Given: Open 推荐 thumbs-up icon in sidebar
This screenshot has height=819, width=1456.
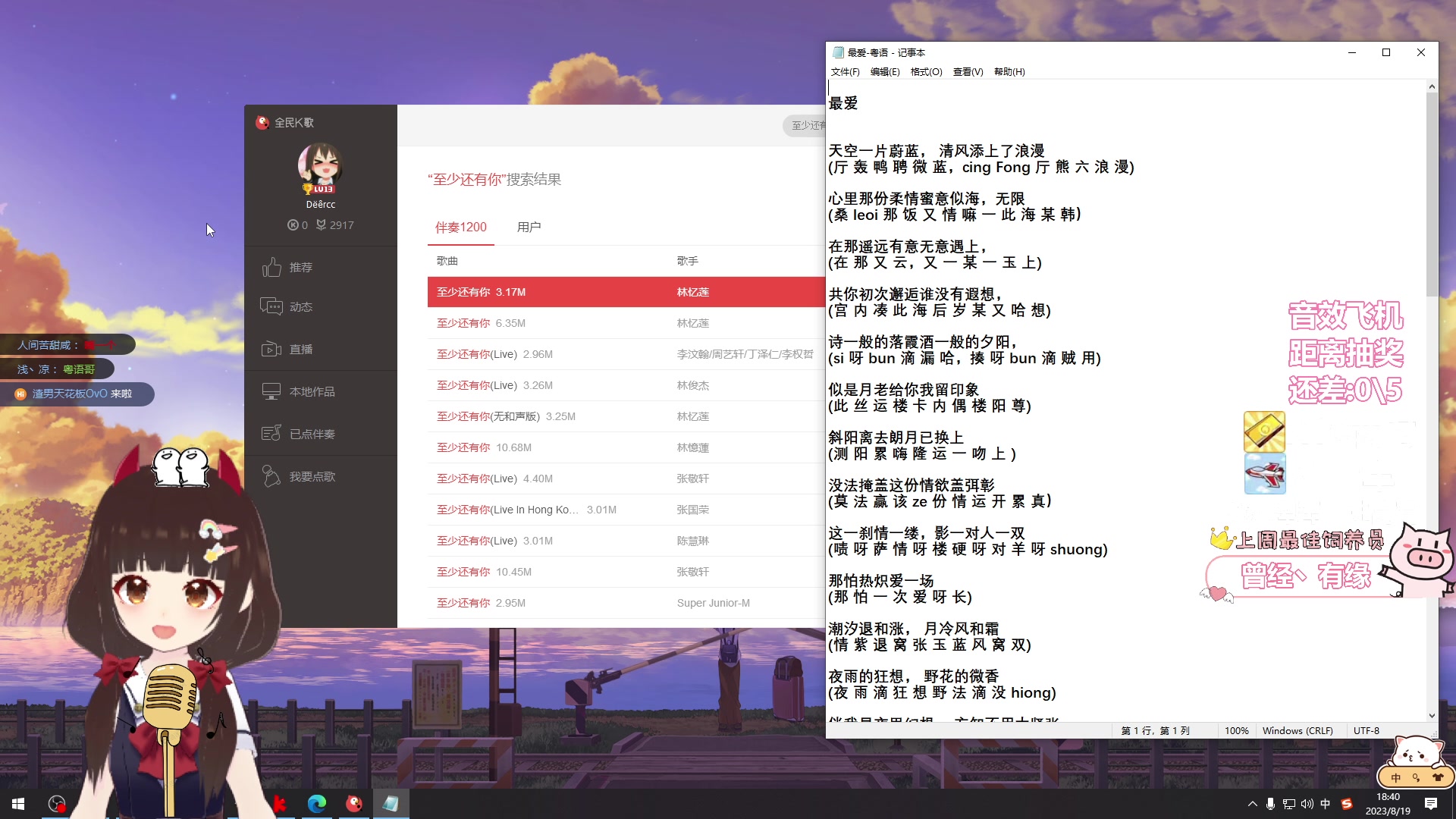Looking at the screenshot, I should [271, 267].
